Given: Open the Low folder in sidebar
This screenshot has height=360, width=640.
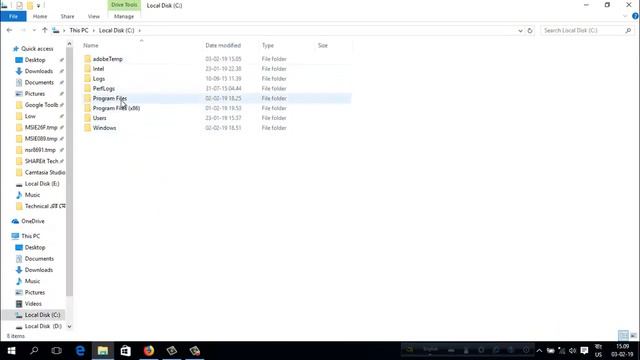Looking at the screenshot, I should click(30, 116).
